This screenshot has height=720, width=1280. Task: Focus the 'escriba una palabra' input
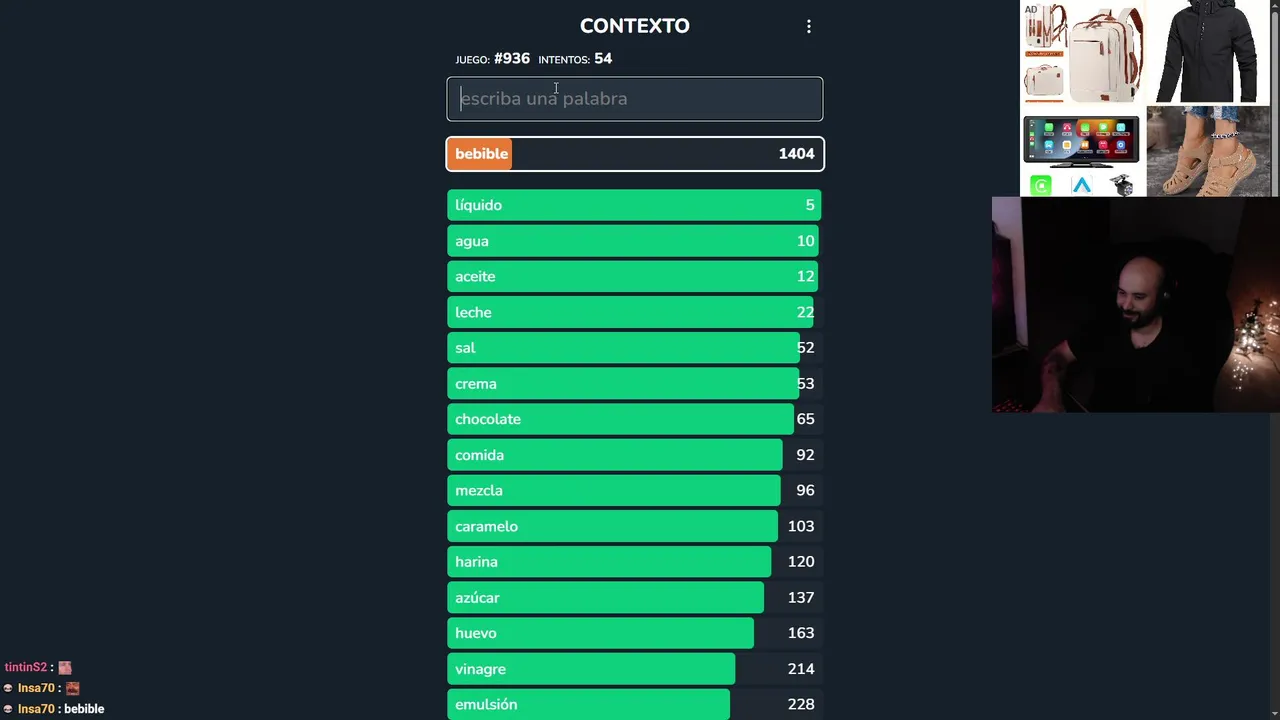(x=635, y=99)
